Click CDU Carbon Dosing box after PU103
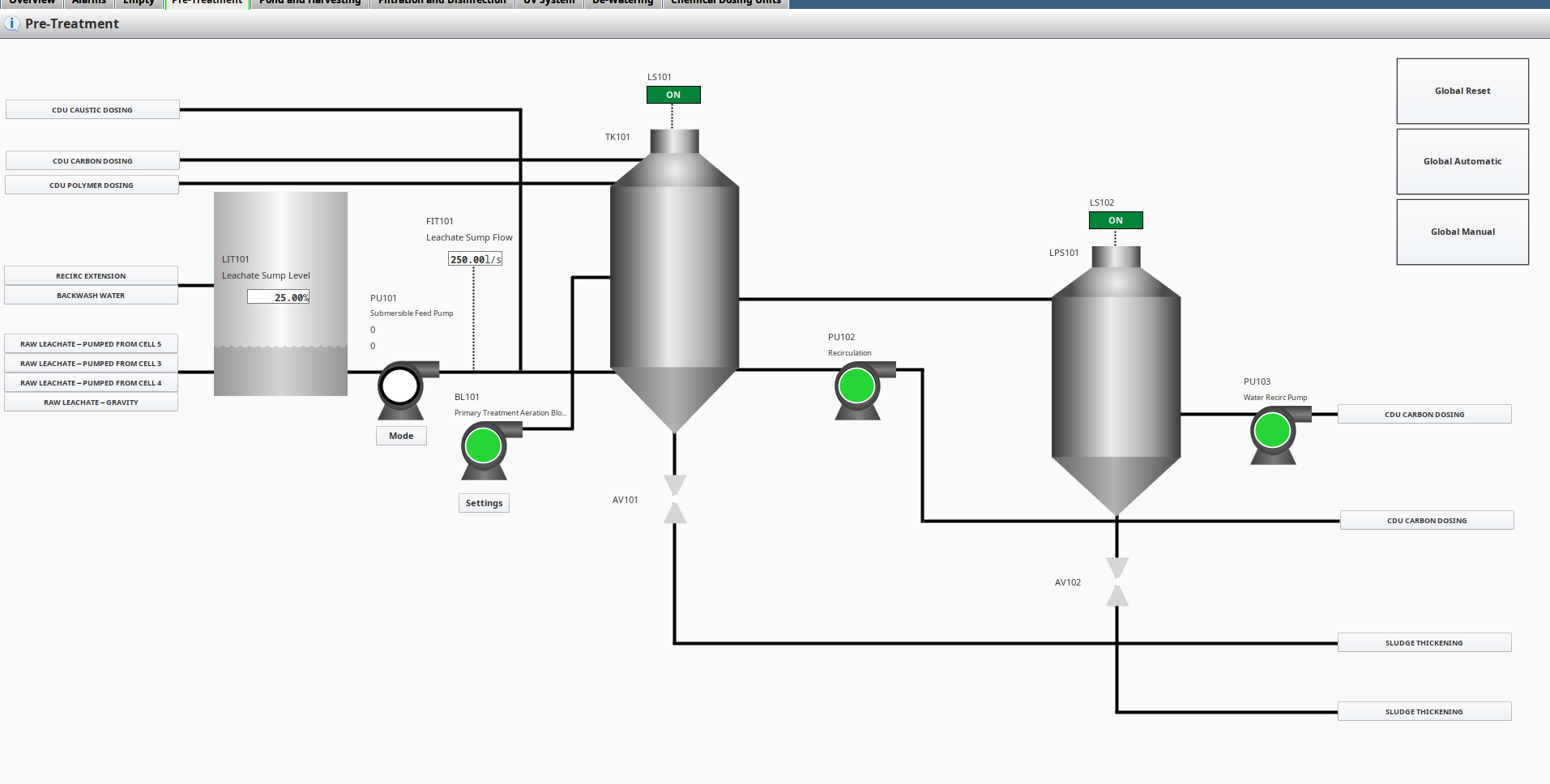This screenshot has width=1550, height=784. (1424, 414)
